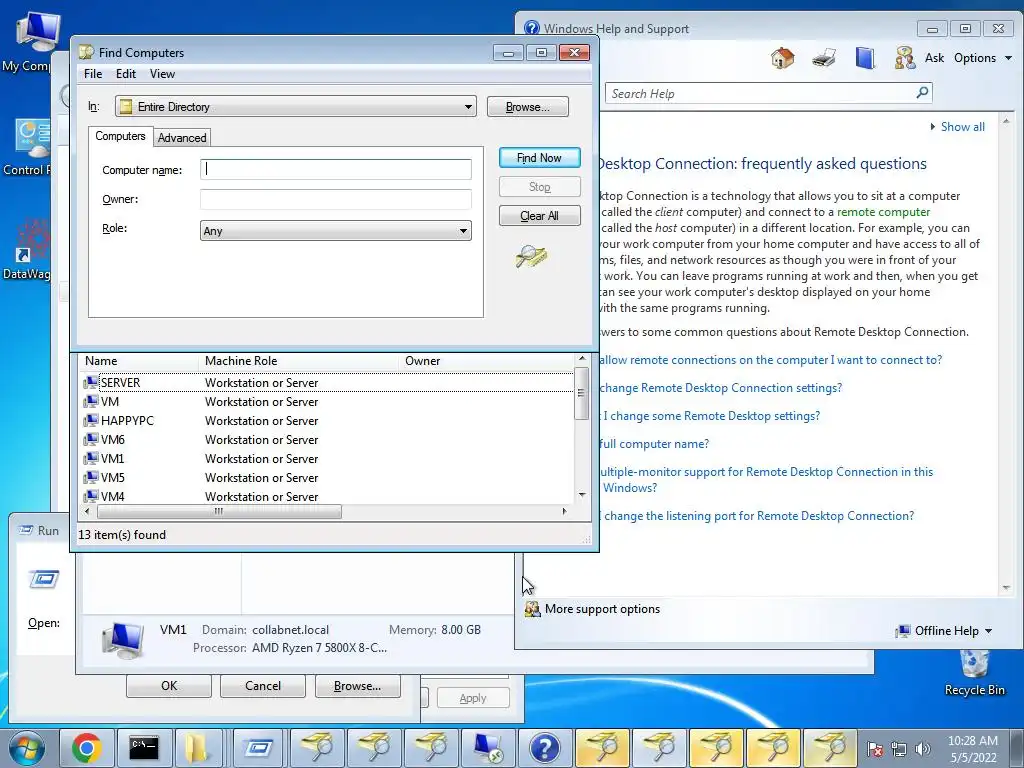Viewport: 1024px width, 768px height.
Task: Click the network icon in system tray
Action: pos(899,749)
